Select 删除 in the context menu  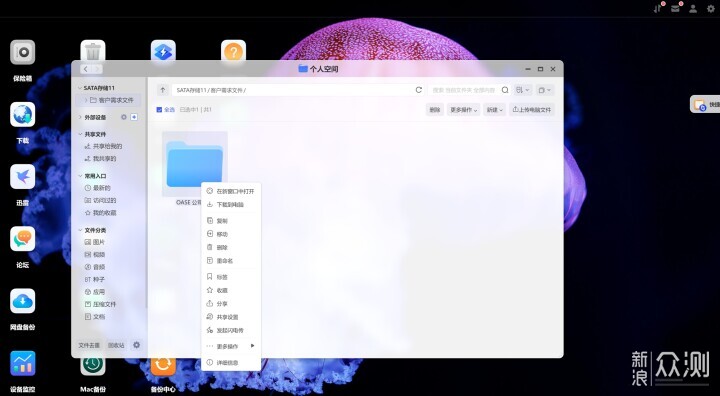231,248
